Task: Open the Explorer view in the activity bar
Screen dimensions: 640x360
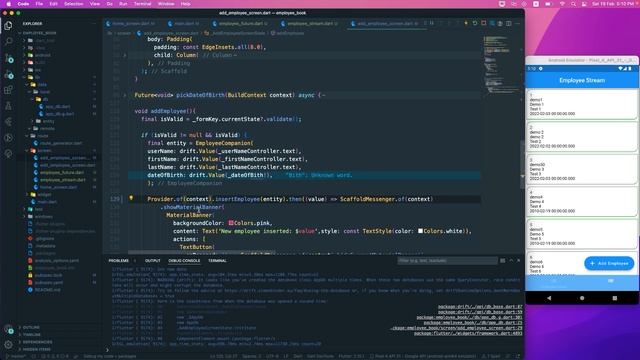Action: pyautogui.click(x=8, y=25)
